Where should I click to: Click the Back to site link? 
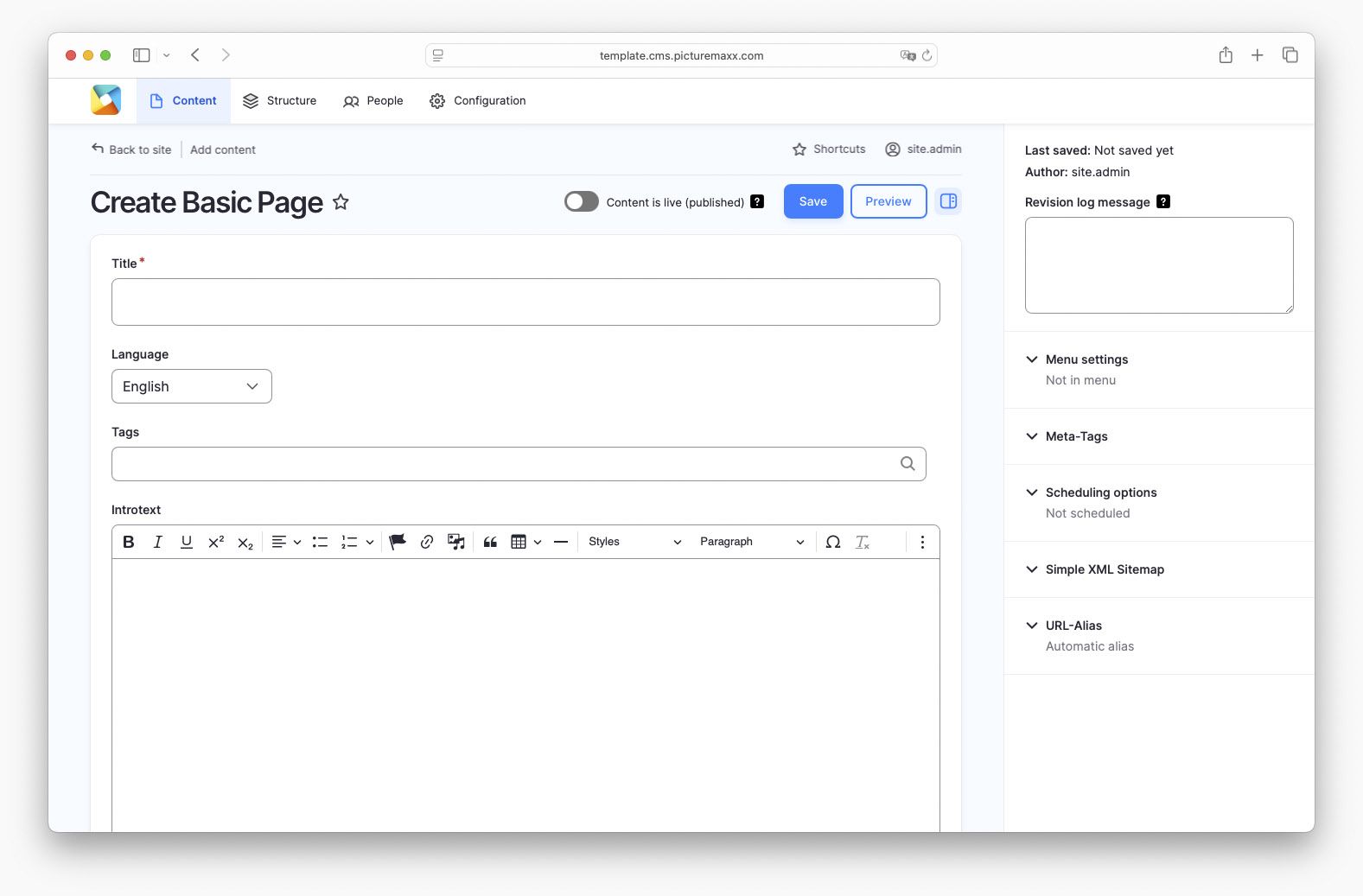pyautogui.click(x=131, y=149)
